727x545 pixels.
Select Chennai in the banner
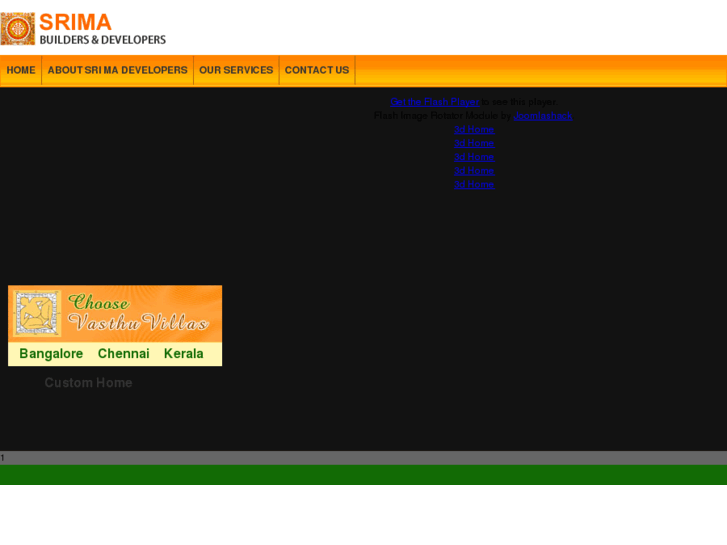click(x=123, y=354)
